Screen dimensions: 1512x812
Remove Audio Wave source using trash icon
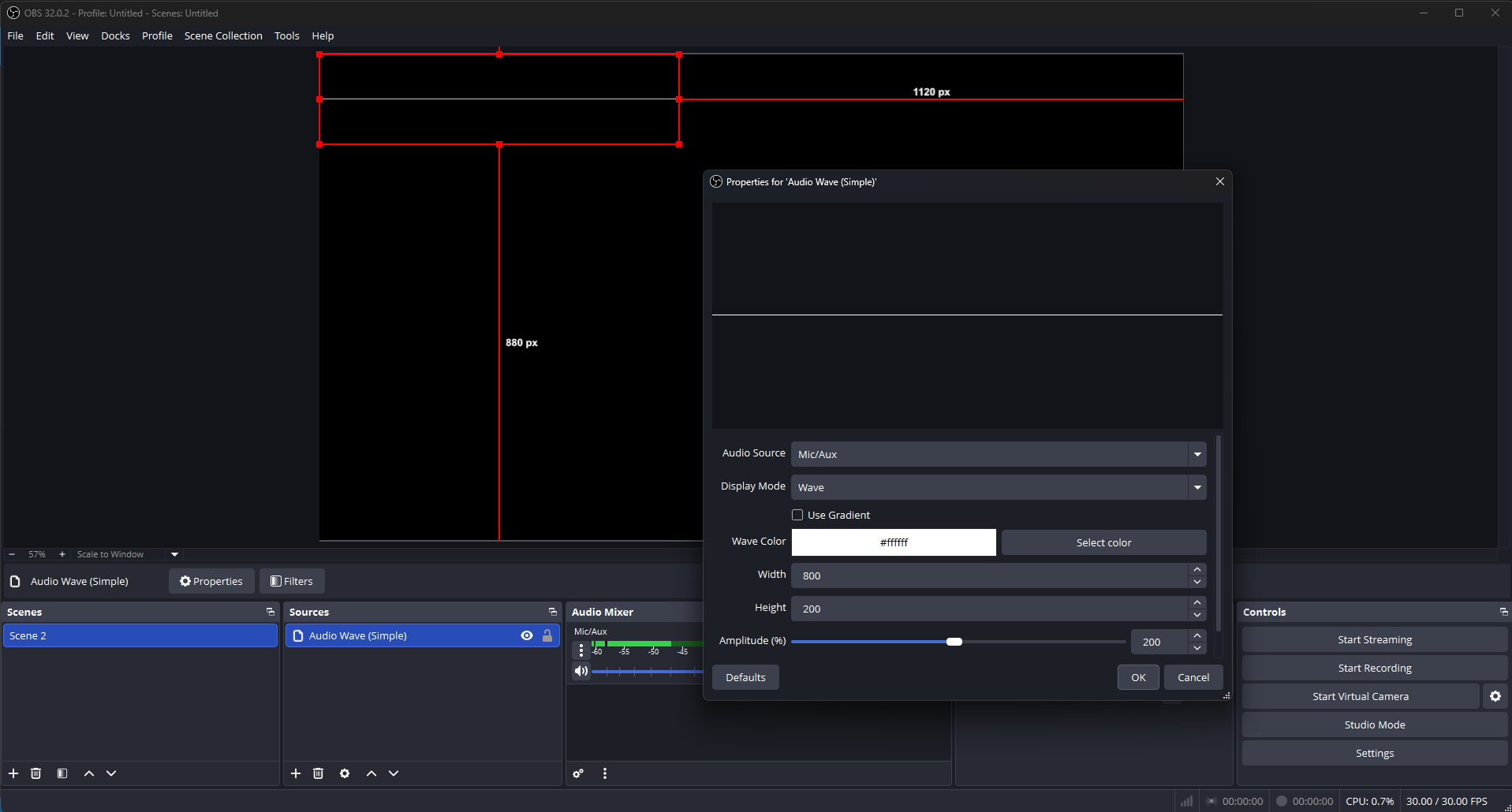318,773
